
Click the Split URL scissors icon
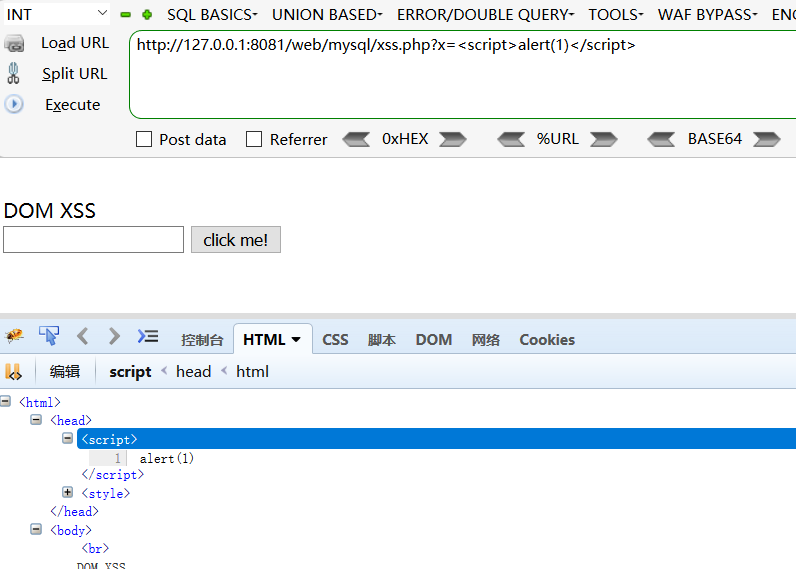click(14, 73)
